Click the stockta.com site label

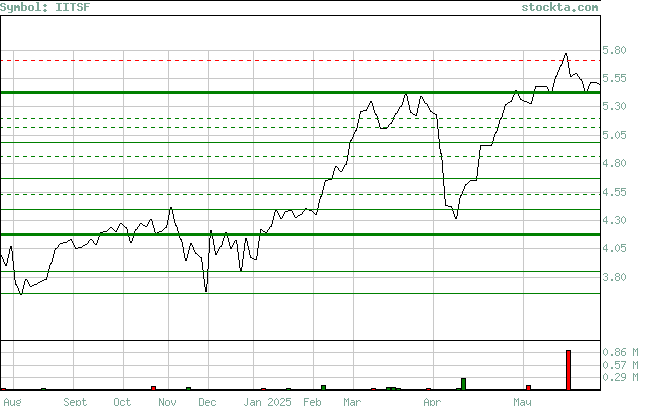click(x=560, y=7)
